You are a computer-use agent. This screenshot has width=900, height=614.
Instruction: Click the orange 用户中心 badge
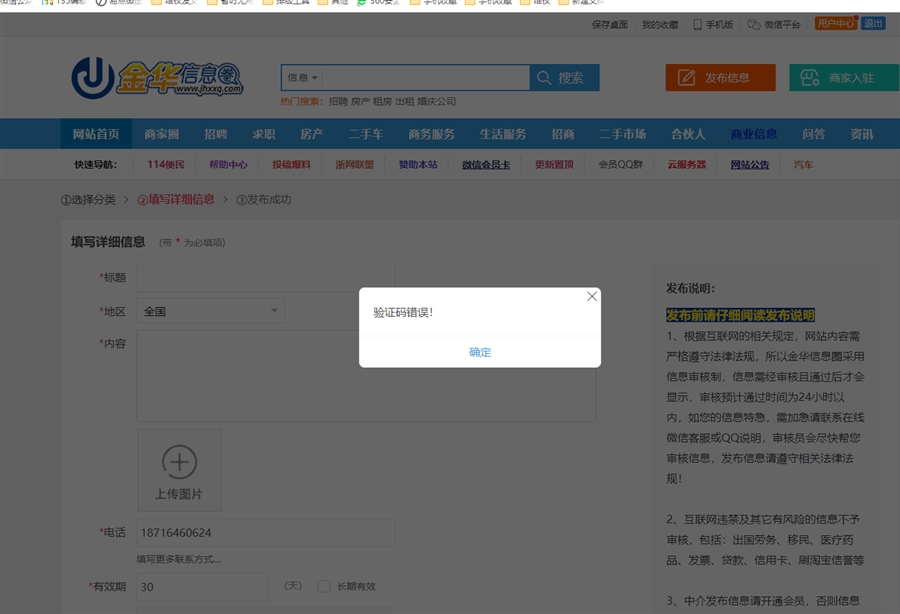tap(835, 24)
